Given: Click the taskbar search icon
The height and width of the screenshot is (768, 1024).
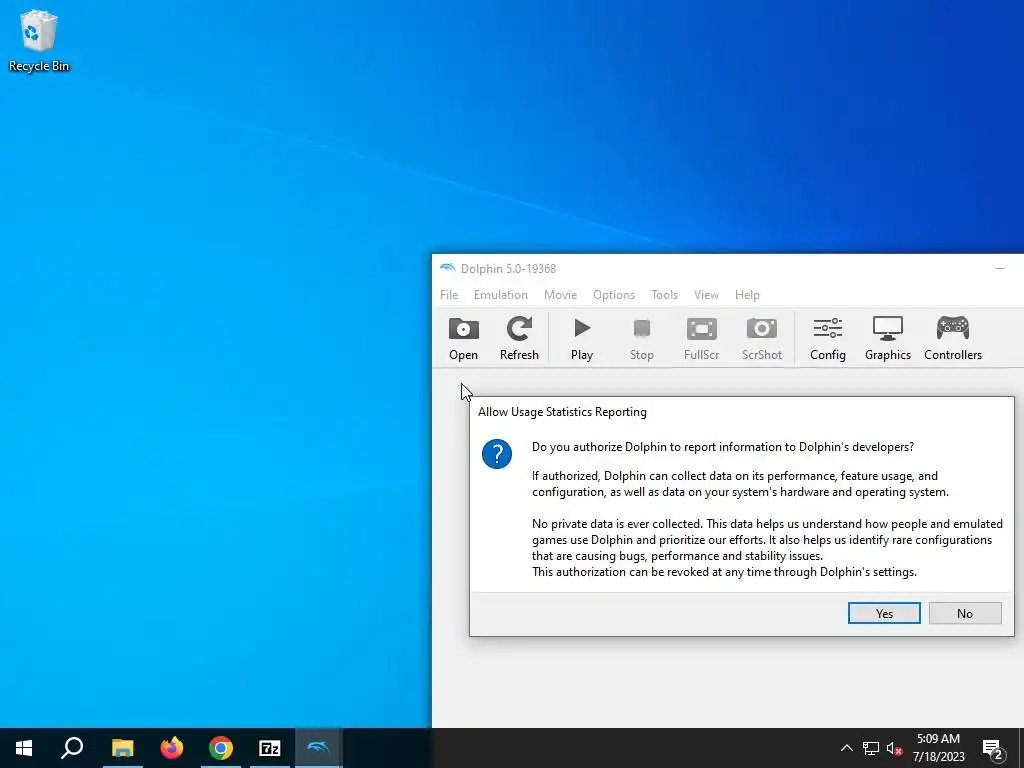Looking at the screenshot, I should (x=72, y=748).
